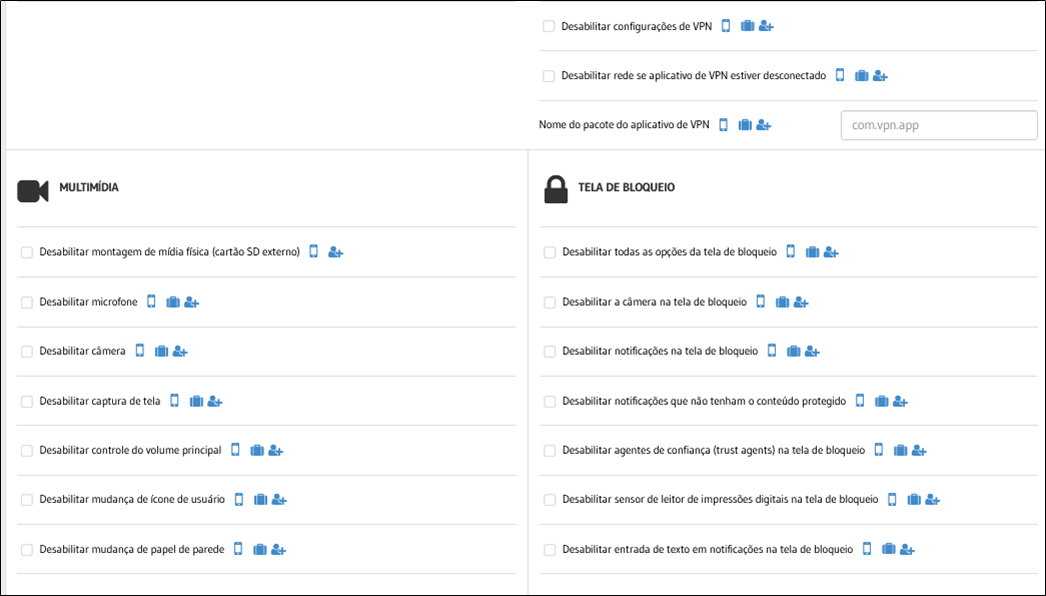
Task: Click the video camera icon by Multimídia
Action: [33, 191]
